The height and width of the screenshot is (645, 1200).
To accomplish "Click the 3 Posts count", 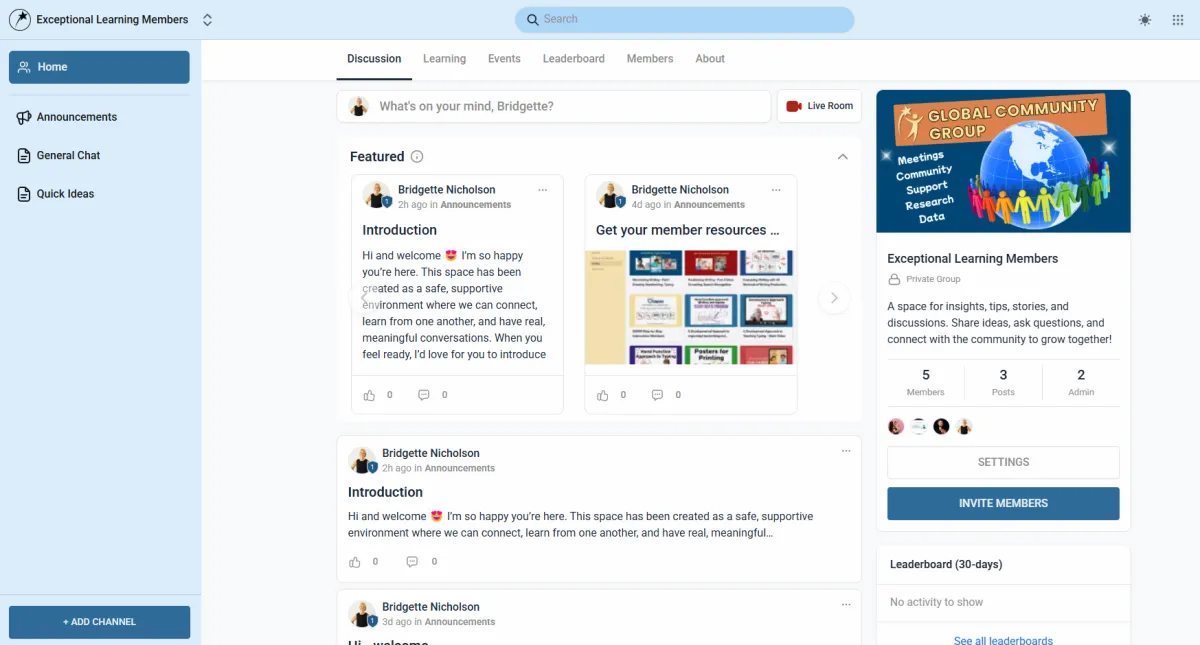I will (x=1003, y=382).
